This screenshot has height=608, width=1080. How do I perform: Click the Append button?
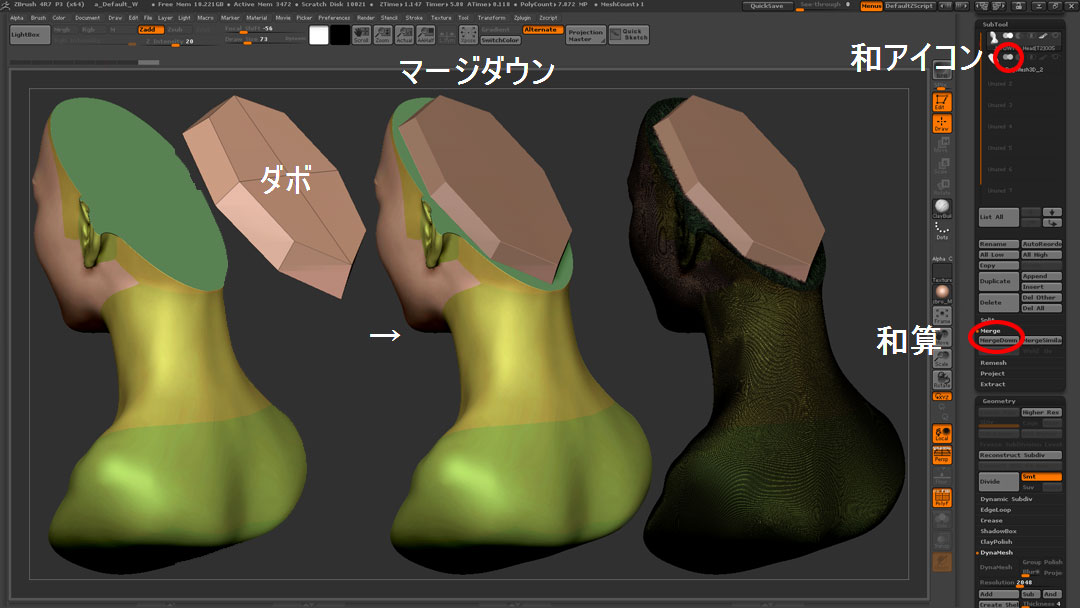1041,276
